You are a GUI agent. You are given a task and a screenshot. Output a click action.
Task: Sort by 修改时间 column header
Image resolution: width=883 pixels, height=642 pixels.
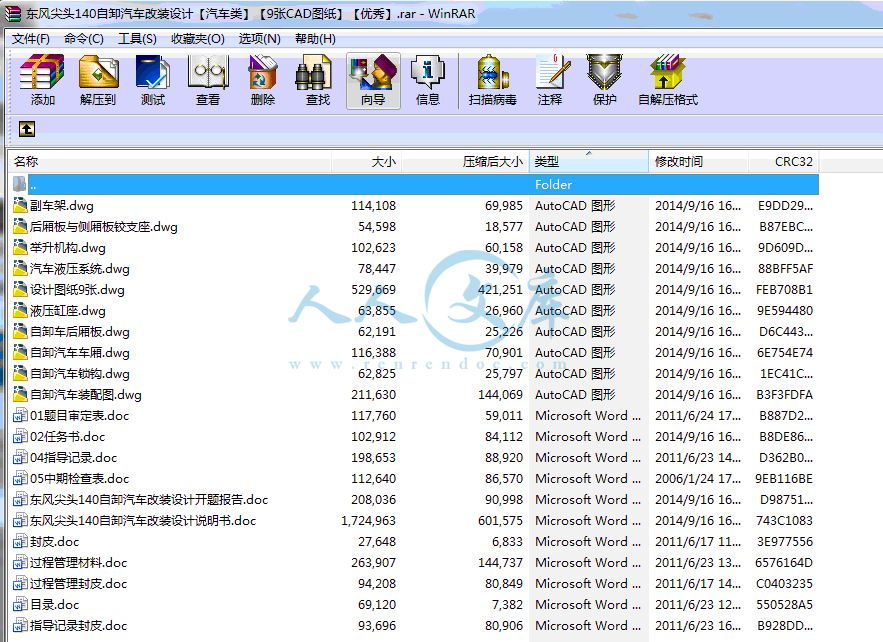[x=698, y=162]
